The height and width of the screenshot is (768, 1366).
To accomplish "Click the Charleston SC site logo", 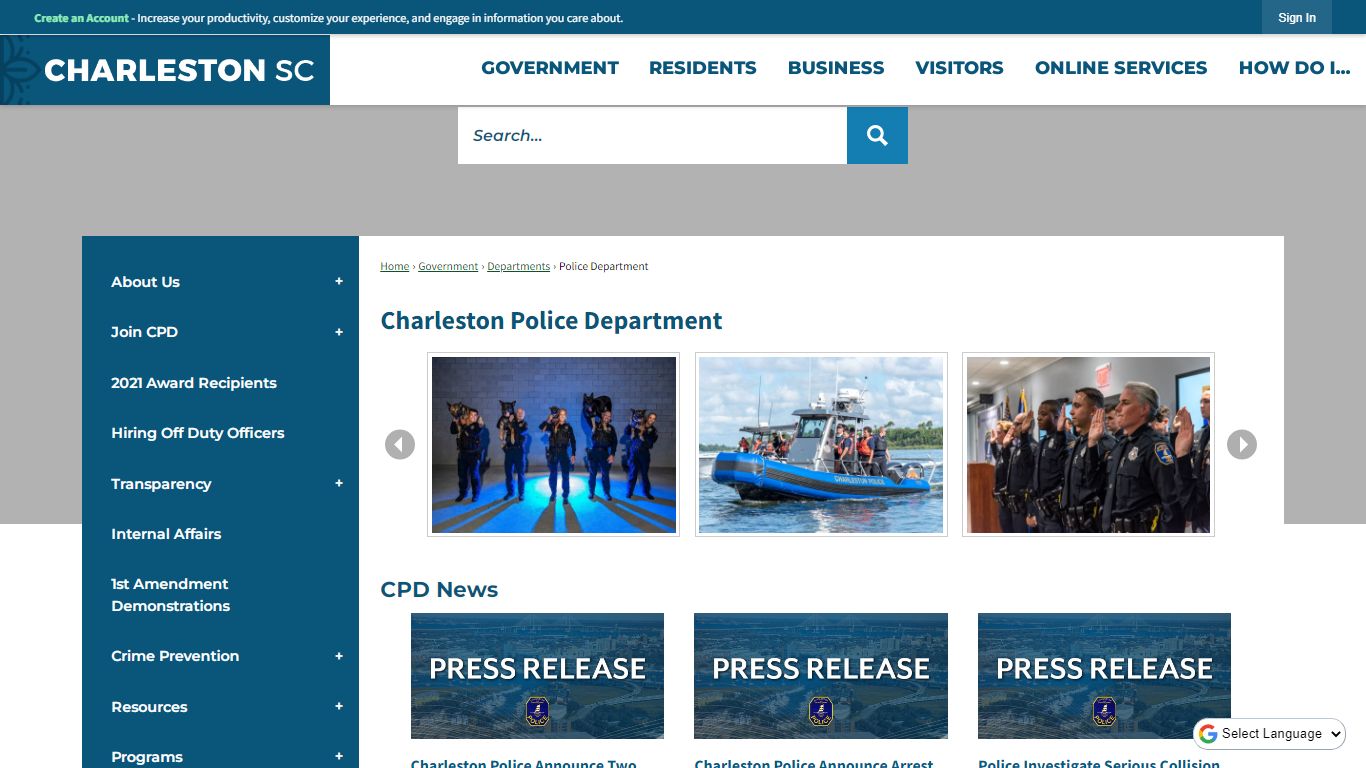I will click(x=165, y=70).
